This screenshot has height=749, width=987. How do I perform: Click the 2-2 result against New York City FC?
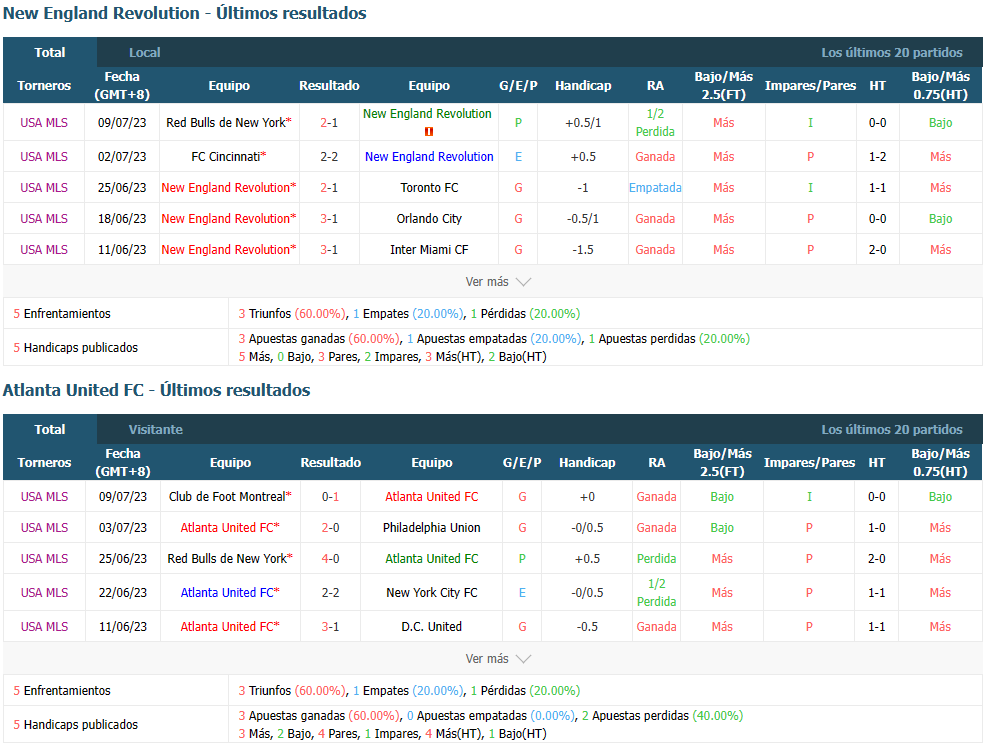click(330, 593)
